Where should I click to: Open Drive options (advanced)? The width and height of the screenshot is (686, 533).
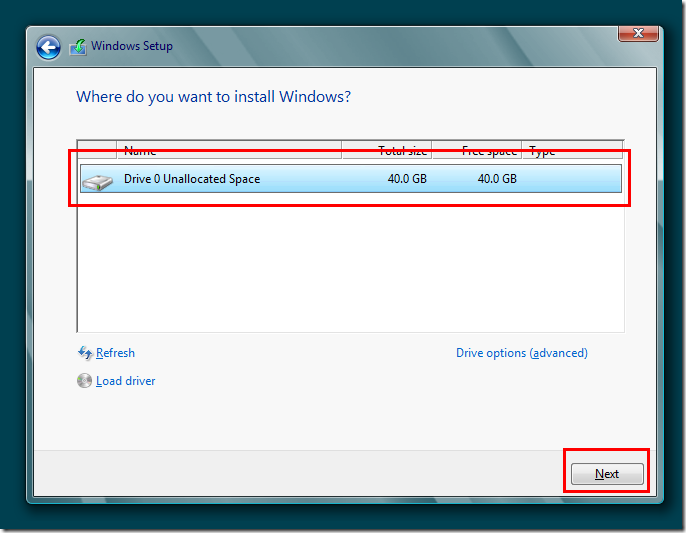pyautogui.click(x=522, y=353)
